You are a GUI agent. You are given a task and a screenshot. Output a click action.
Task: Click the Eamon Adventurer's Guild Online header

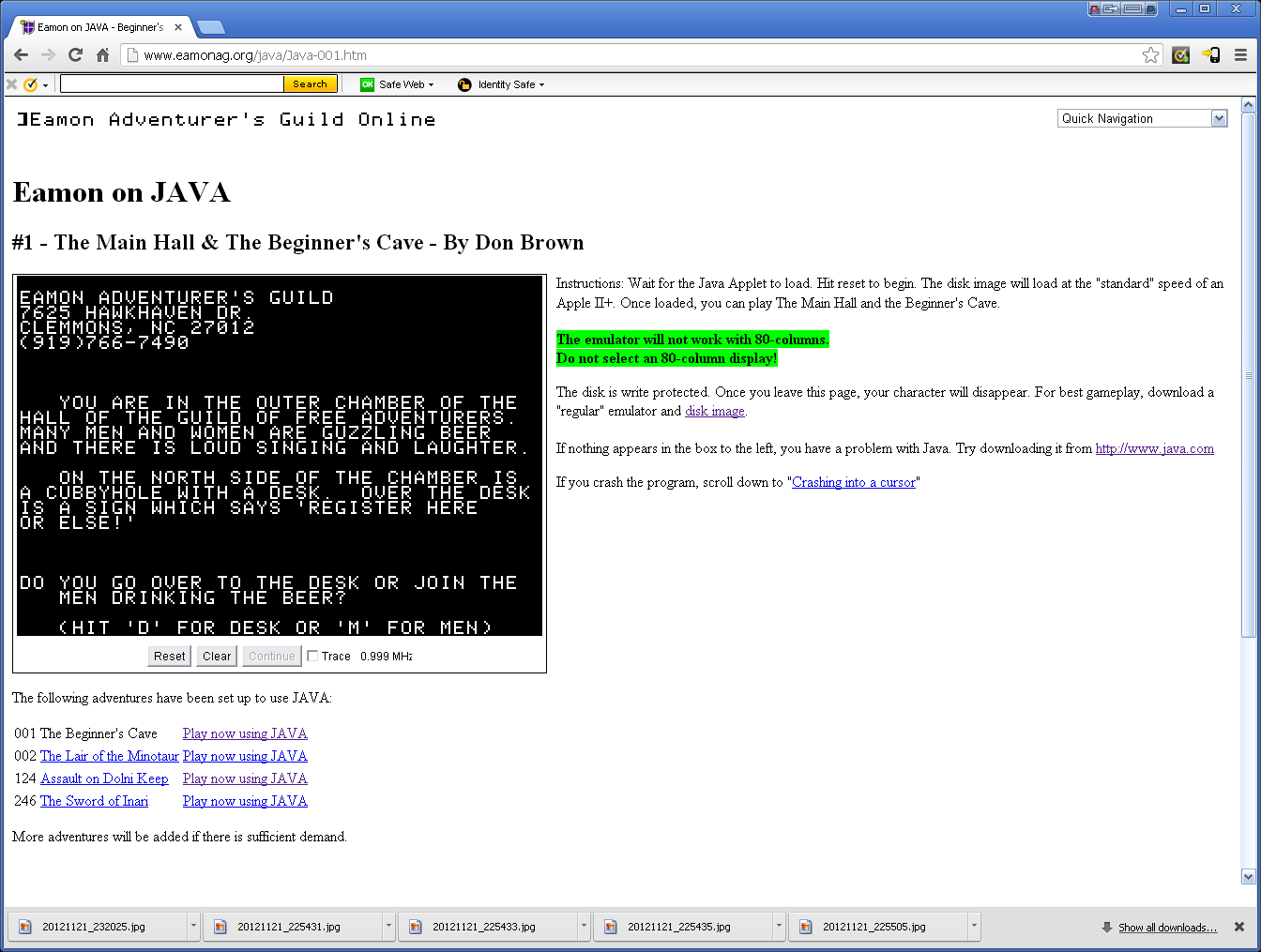click(226, 119)
